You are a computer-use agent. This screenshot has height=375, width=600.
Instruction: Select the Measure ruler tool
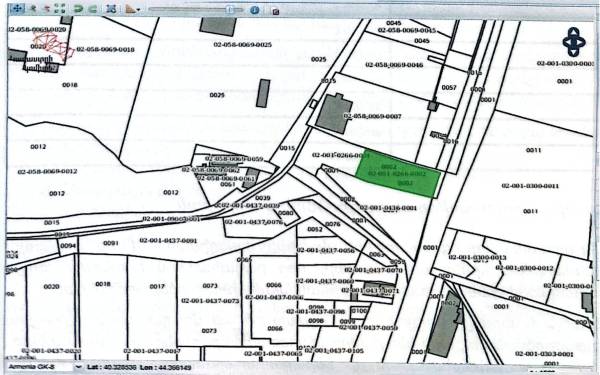pyautogui.click(x=131, y=9)
